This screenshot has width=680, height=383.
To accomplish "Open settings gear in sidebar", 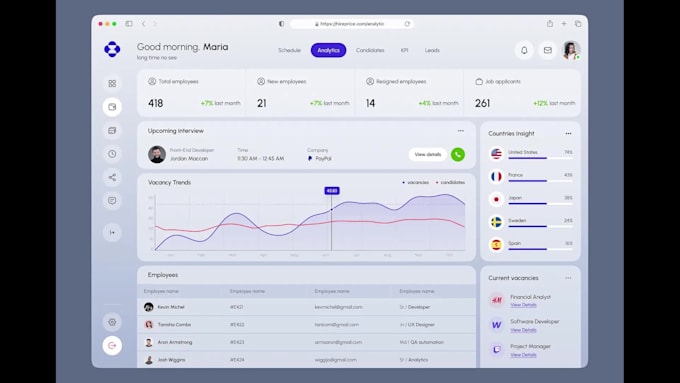I will [112, 322].
